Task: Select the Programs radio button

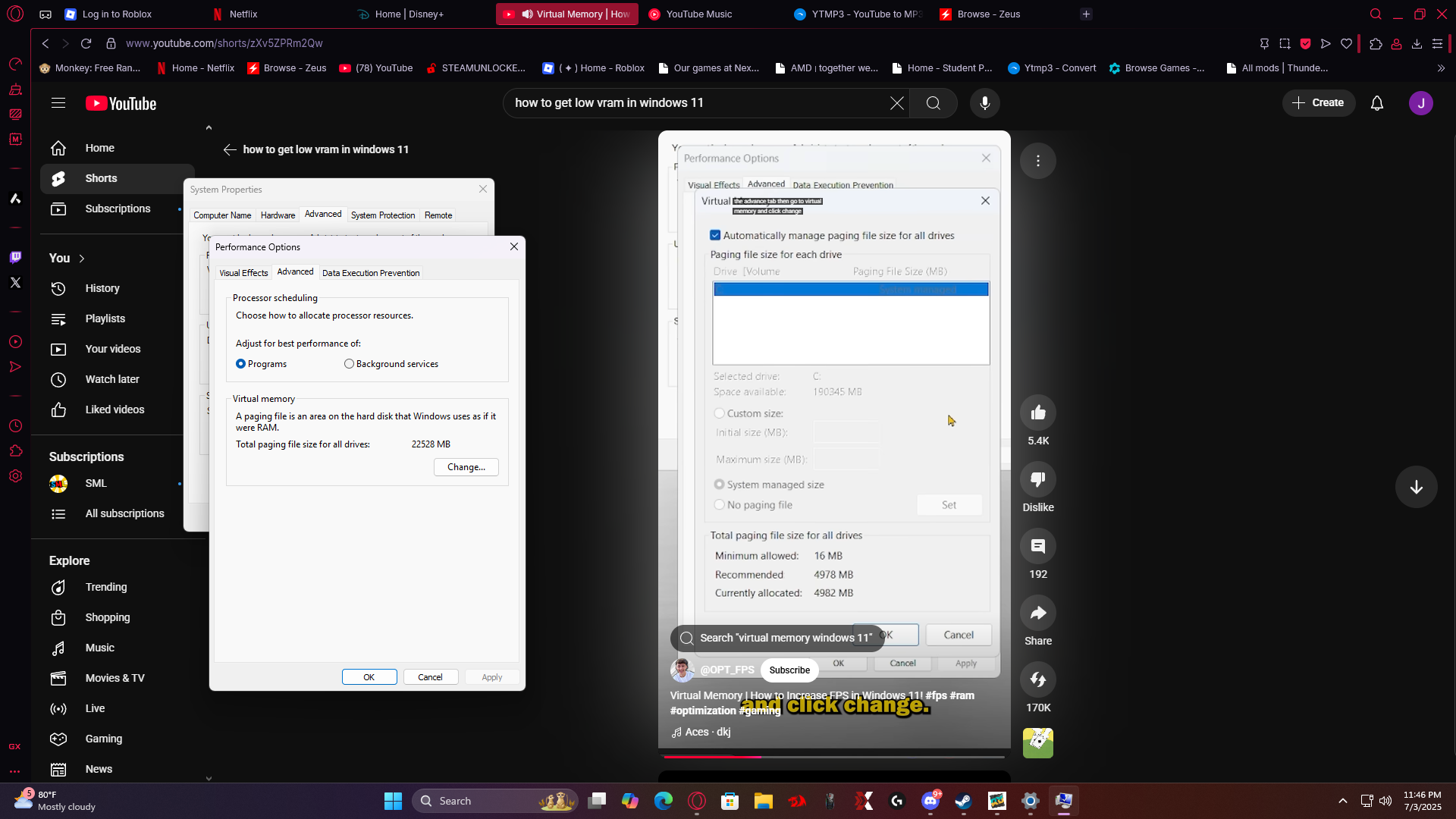Action: pos(241,364)
